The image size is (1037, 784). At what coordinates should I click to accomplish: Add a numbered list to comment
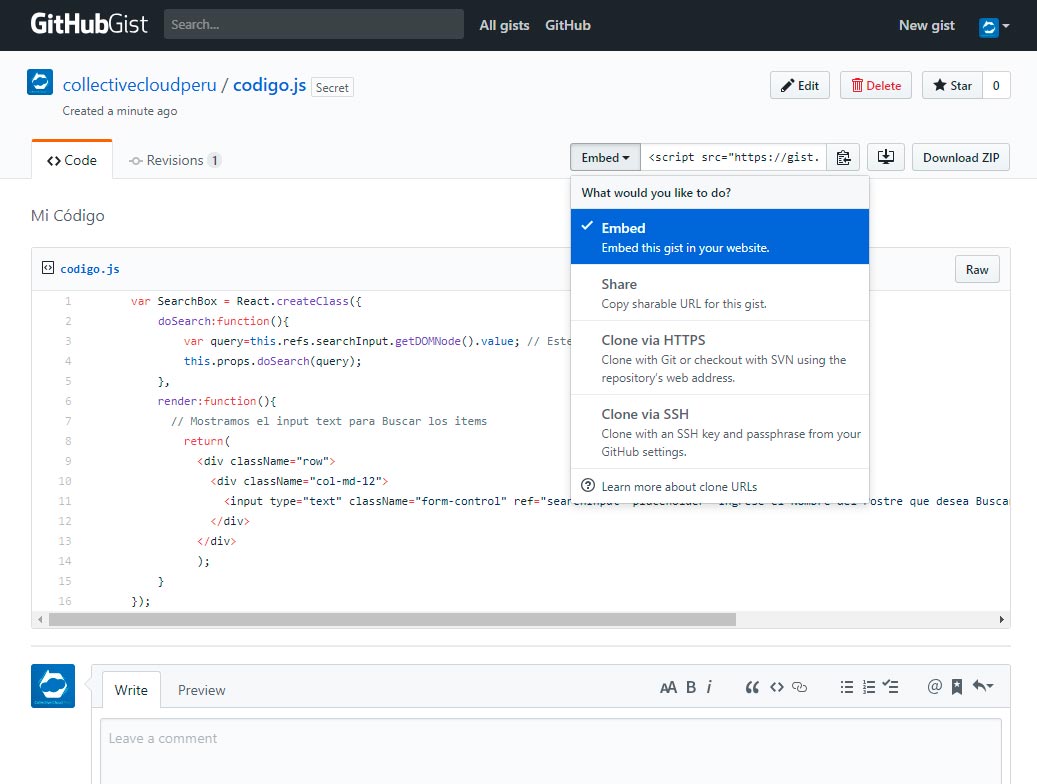pos(869,687)
